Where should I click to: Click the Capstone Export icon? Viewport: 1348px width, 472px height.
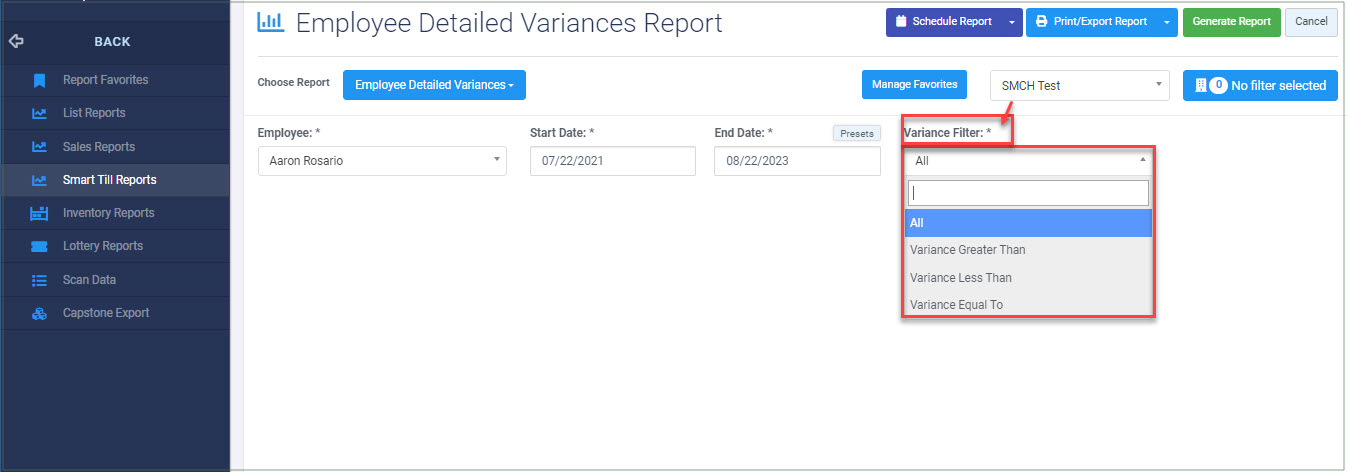click(x=39, y=313)
